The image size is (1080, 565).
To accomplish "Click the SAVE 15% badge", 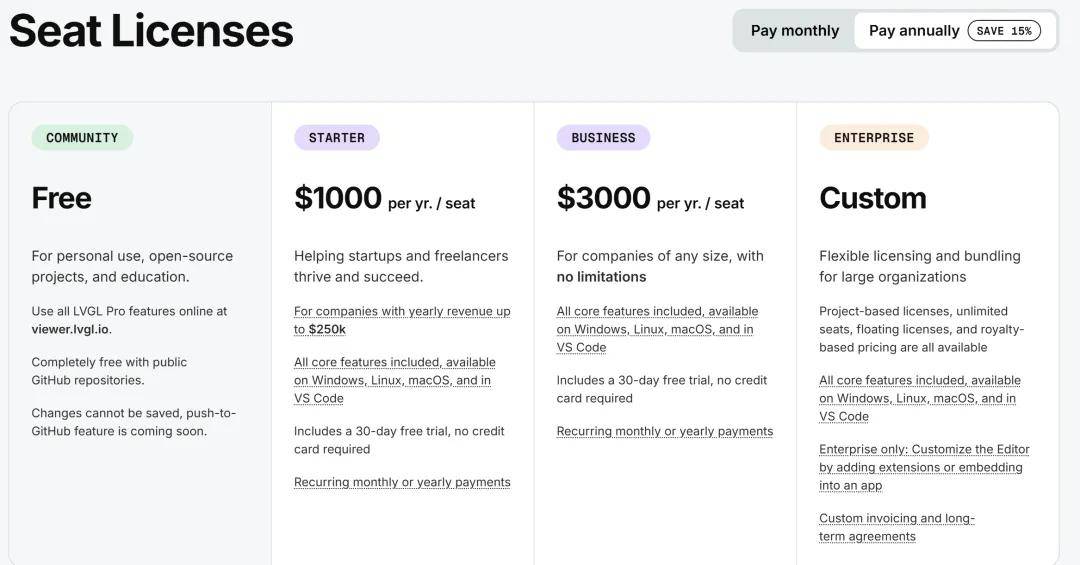I will (1003, 31).
